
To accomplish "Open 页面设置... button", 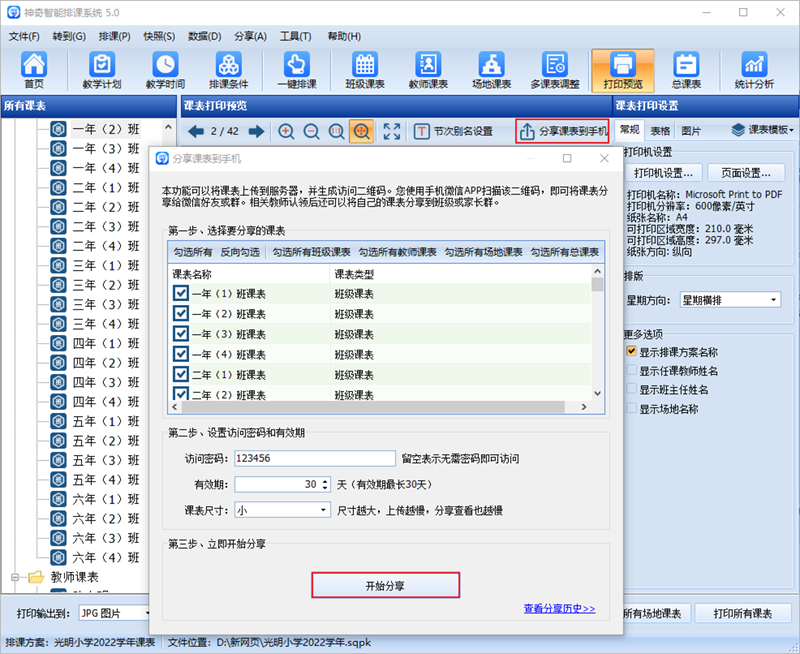I will pos(746,173).
